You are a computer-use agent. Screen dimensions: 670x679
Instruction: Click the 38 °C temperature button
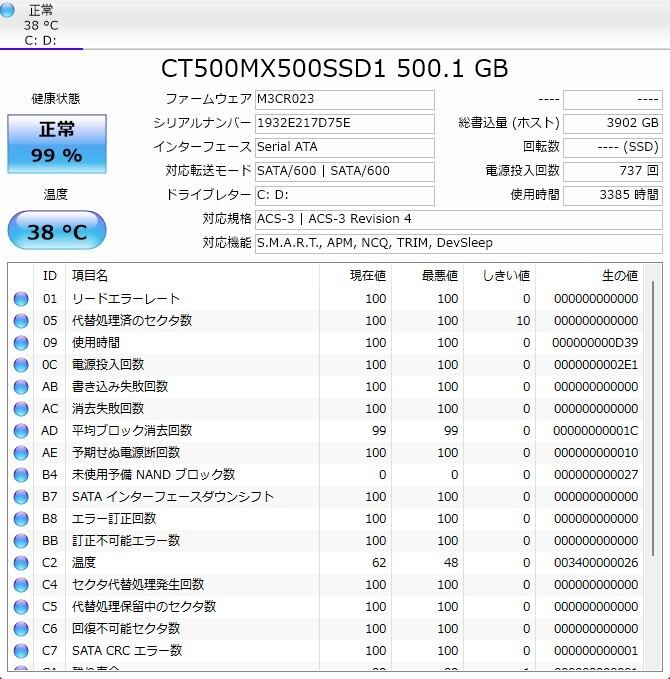coord(57,230)
